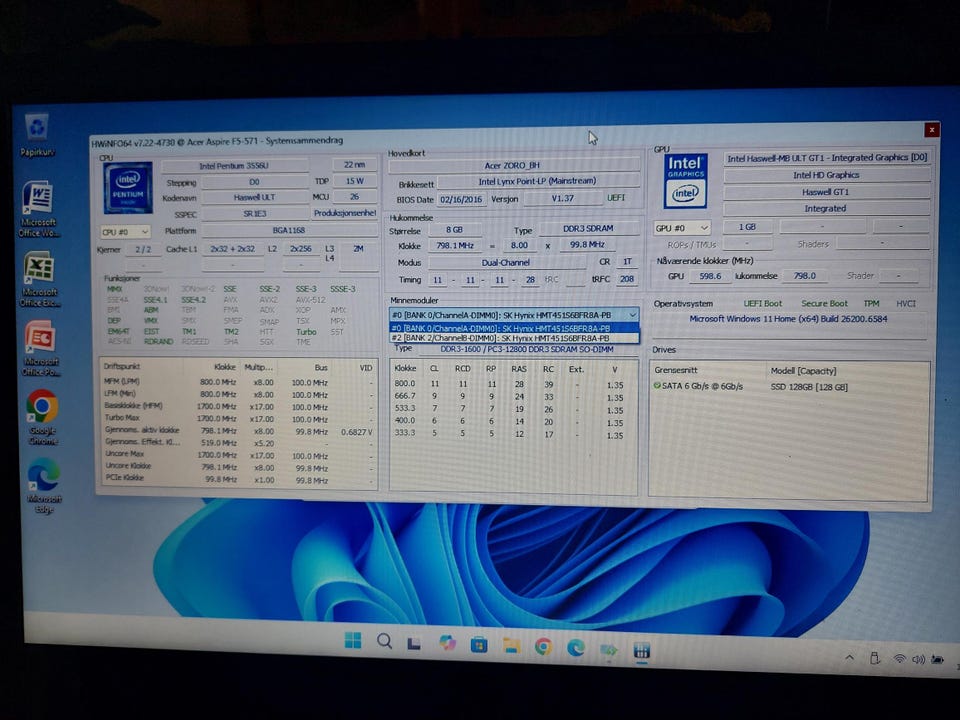The image size is (960, 720).
Task: Click the BGA1168 platform field
Action: [289, 230]
